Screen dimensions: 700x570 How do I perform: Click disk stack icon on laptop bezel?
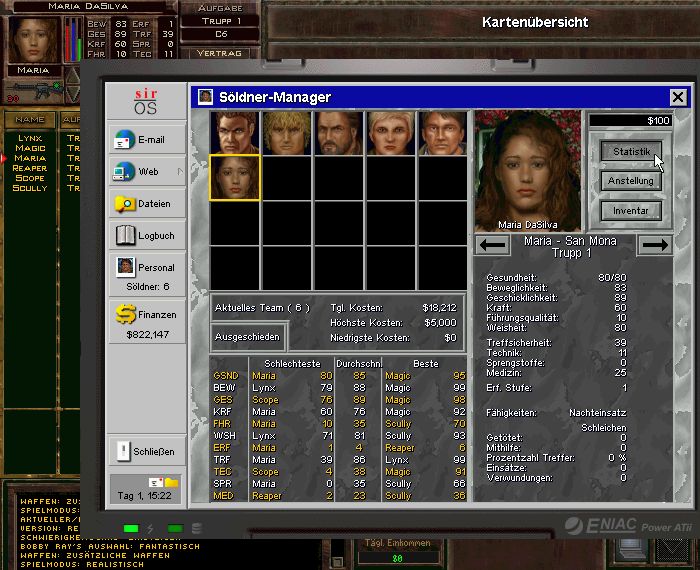coord(197,528)
